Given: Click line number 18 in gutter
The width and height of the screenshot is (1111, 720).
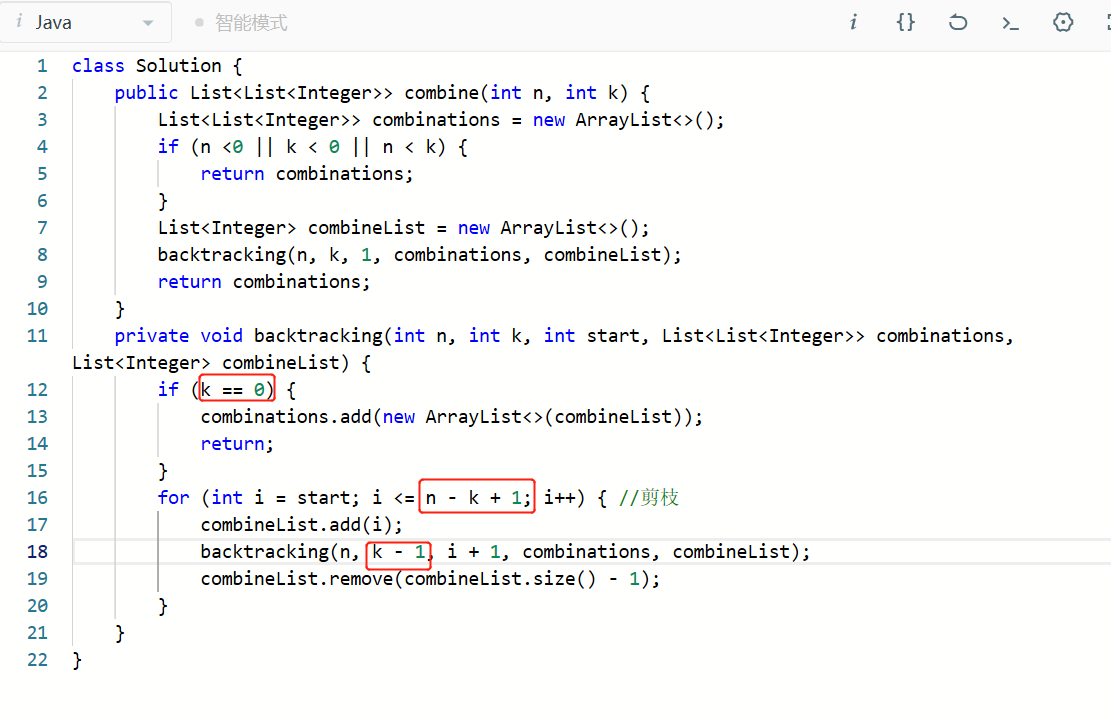Looking at the screenshot, I should (38, 552).
